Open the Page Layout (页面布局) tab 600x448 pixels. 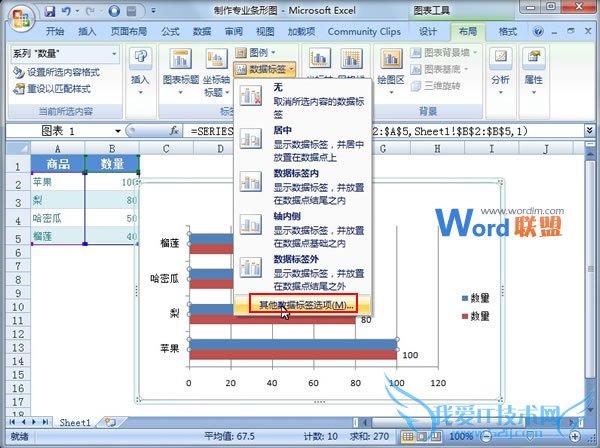pos(129,31)
